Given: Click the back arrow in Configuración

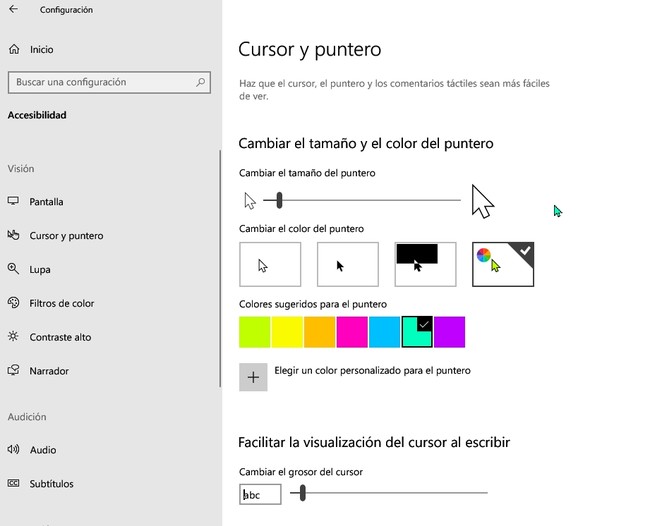Looking at the screenshot, I should click(13, 10).
